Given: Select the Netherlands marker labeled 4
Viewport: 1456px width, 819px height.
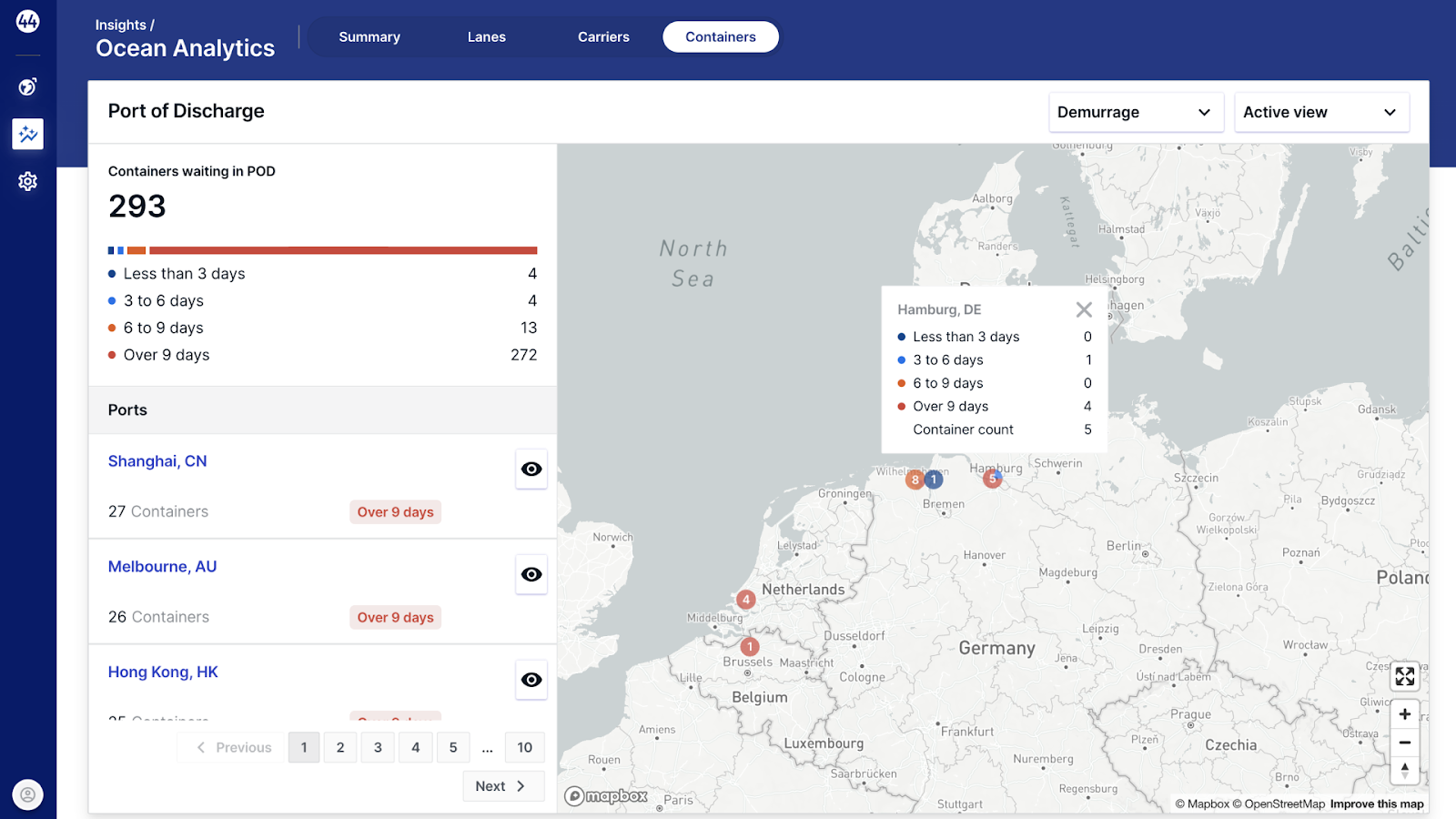Looking at the screenshot, I should click(x=746, y=599).
